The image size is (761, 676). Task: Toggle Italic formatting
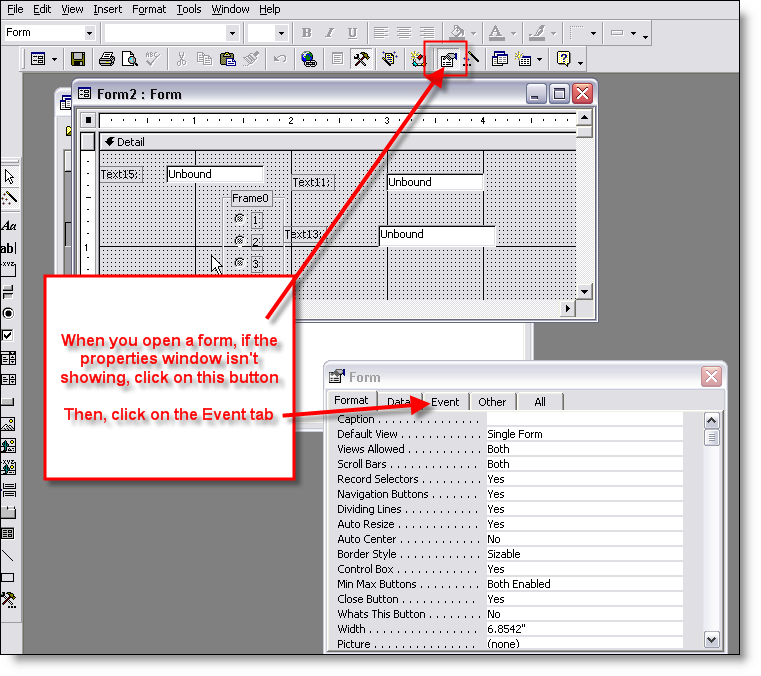click(x=330, y=33)
